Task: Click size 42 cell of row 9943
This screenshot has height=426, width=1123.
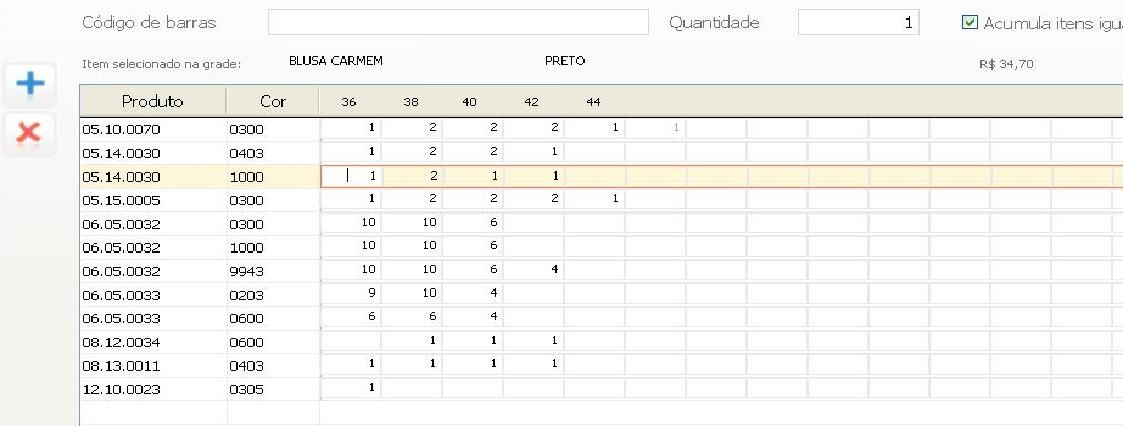Action: [534, 271]
